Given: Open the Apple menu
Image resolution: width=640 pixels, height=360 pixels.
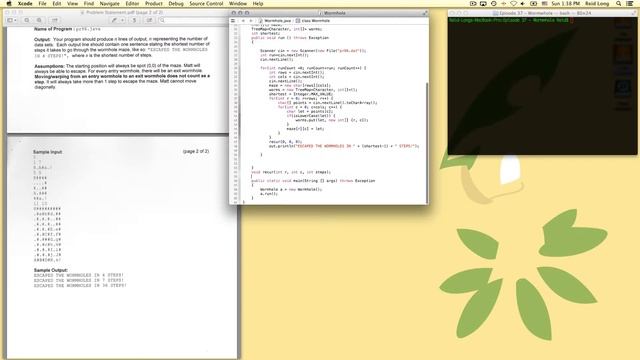Looking at the screenshot, I should coord(9,3).
